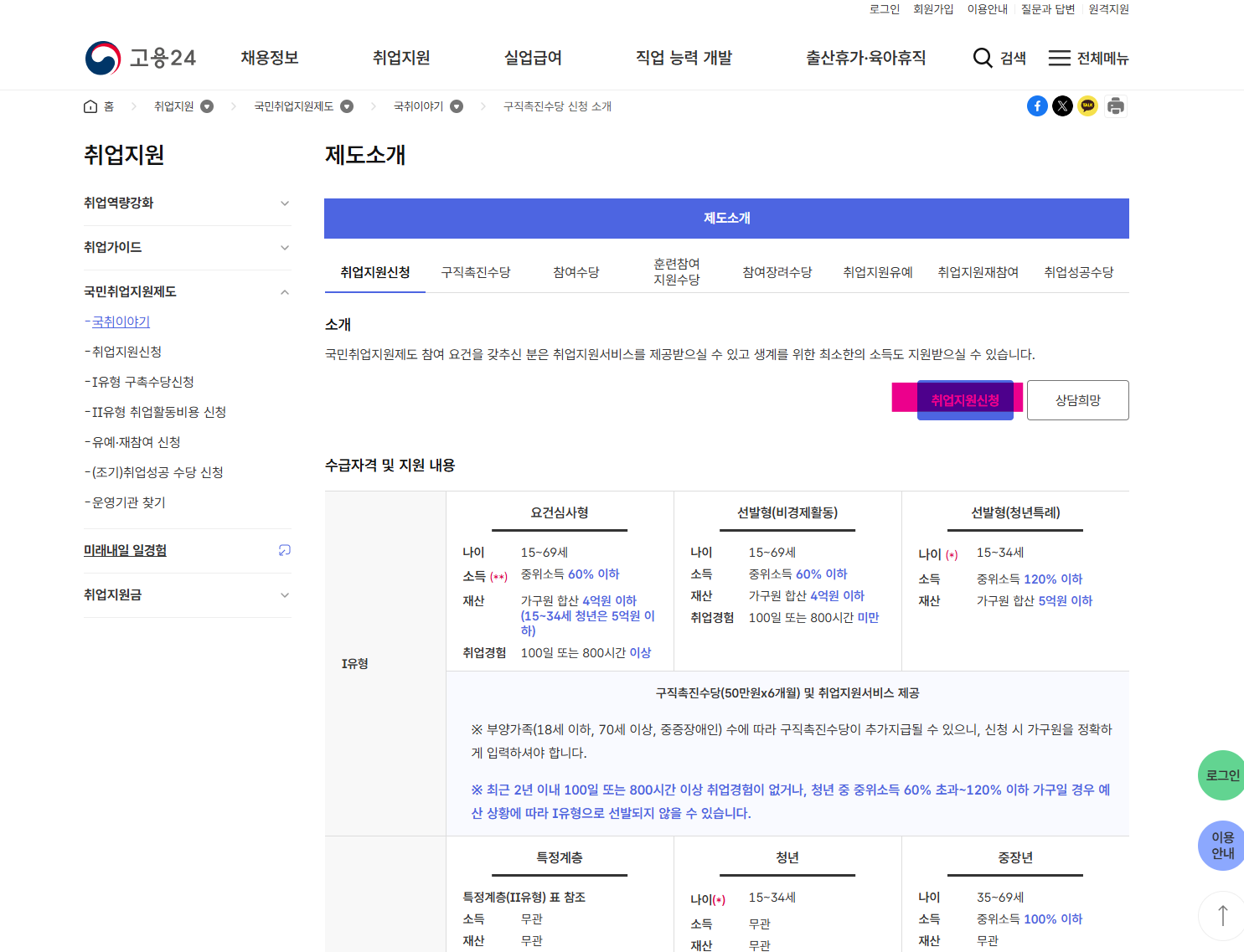Click the 상담희망 button

(1078, 400)
